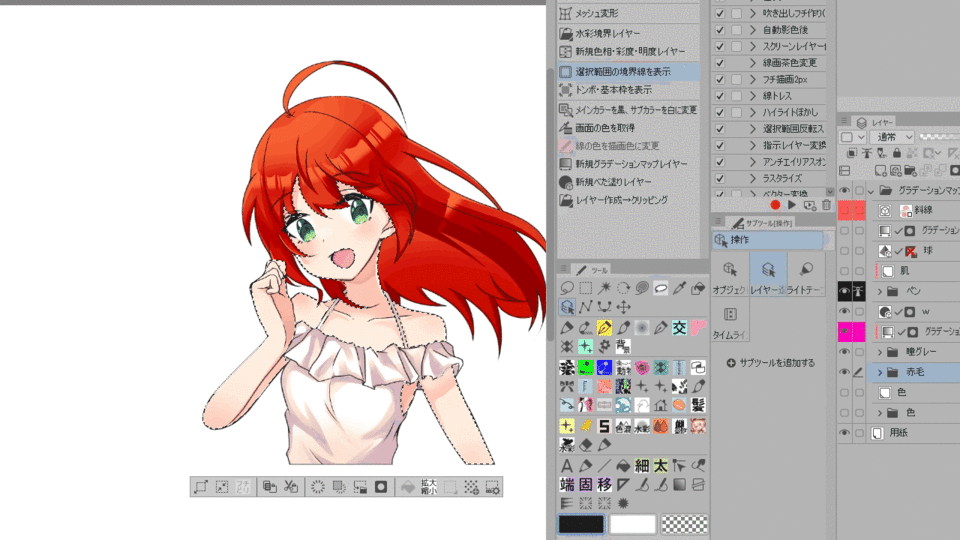Image resolution: width=960 pixels, height=540 pixels.
Task: Click サブツールを追加する button
Action: pyautogui.click(x=770, y=362)
